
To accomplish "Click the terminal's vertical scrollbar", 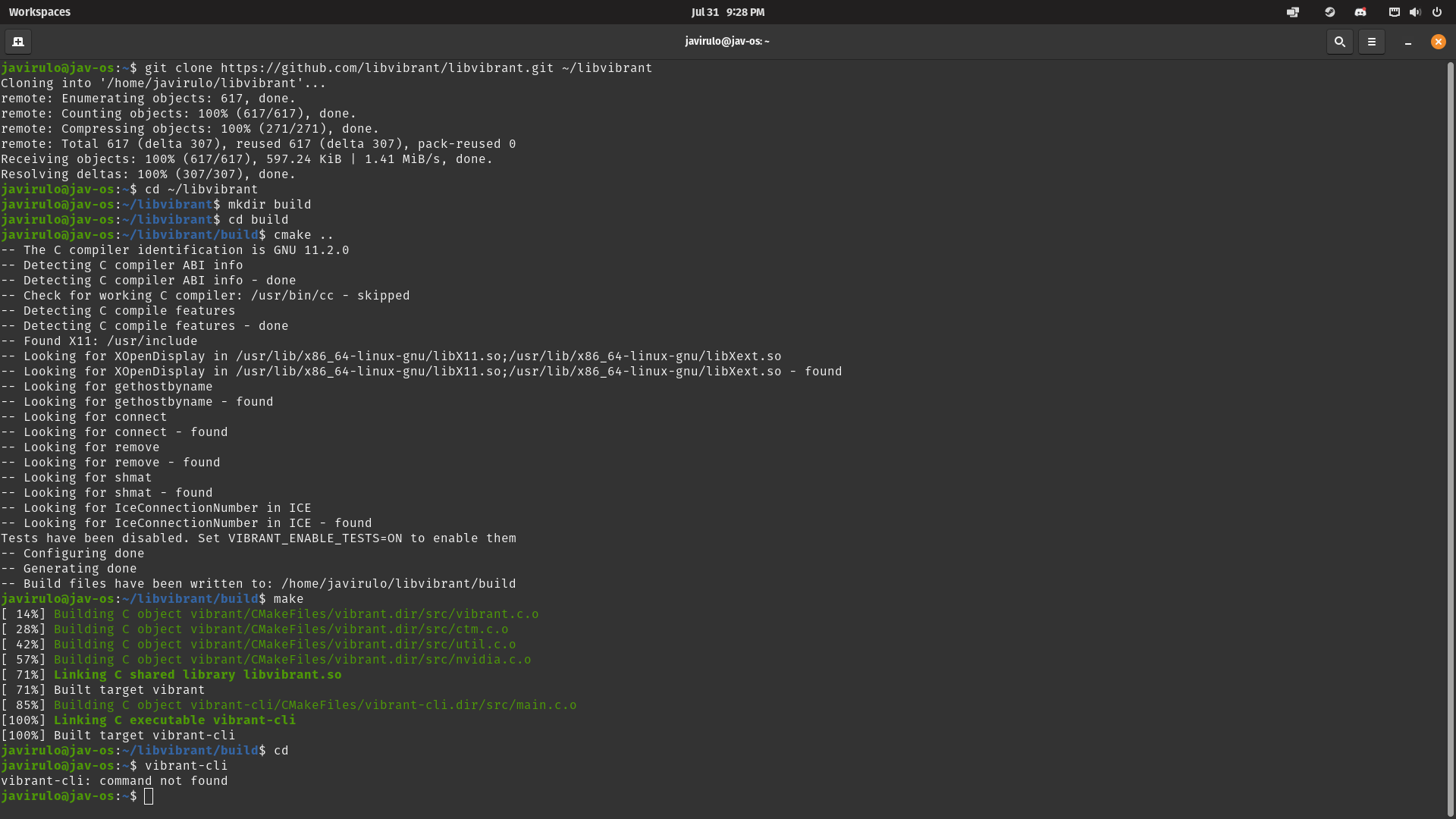I will (1450, 425).
